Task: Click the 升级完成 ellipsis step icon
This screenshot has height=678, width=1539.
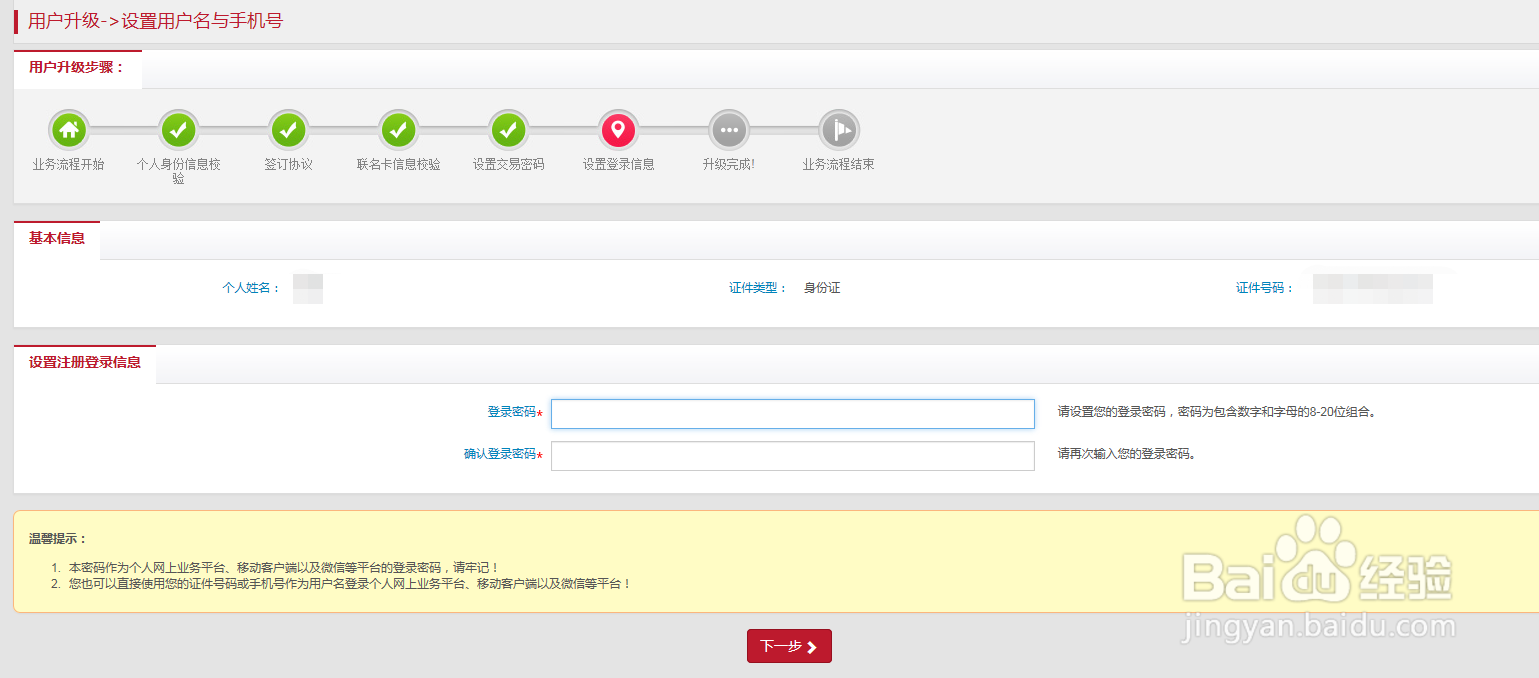Action: coord(728,129)
